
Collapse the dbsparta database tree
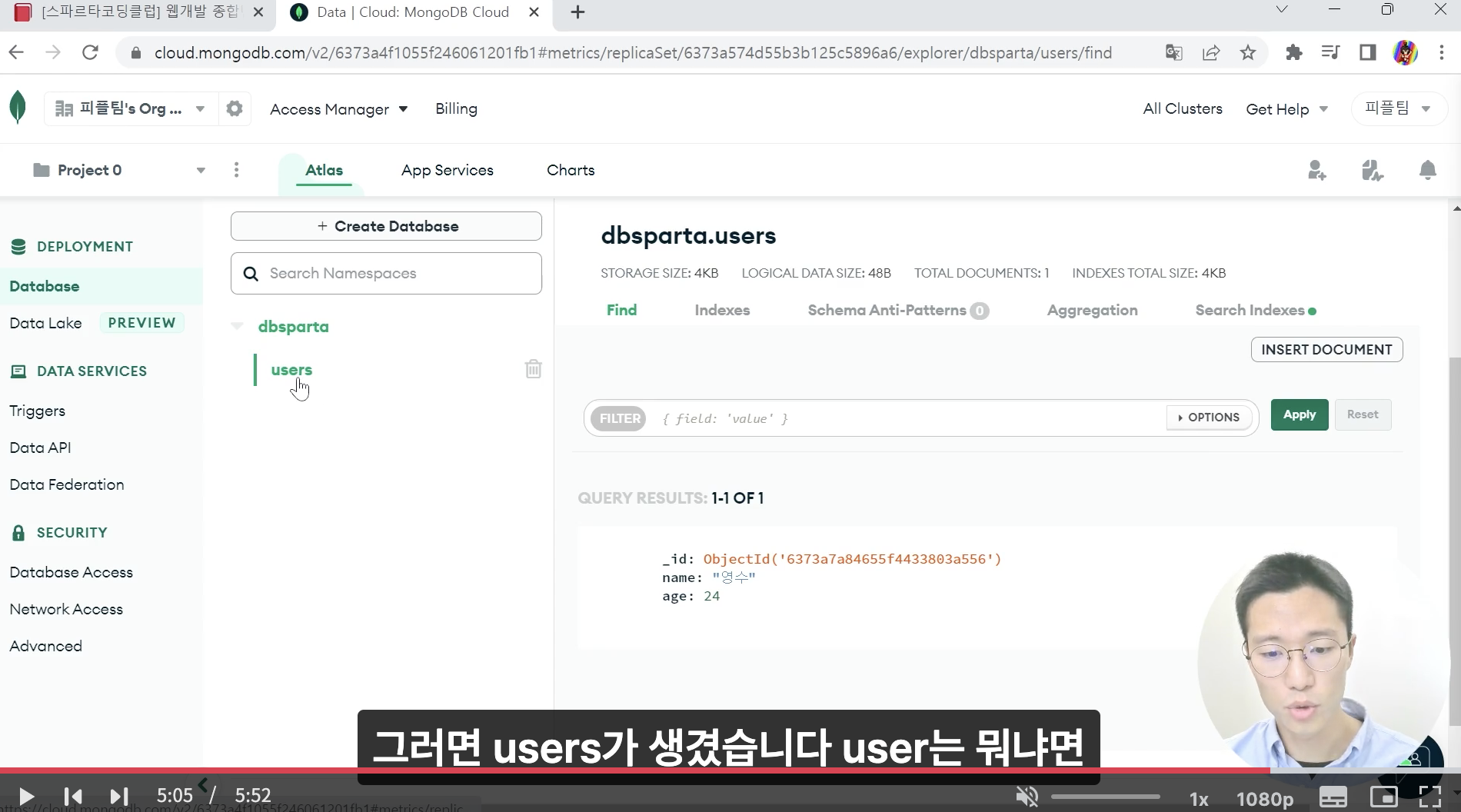click(x=237, y=327)
